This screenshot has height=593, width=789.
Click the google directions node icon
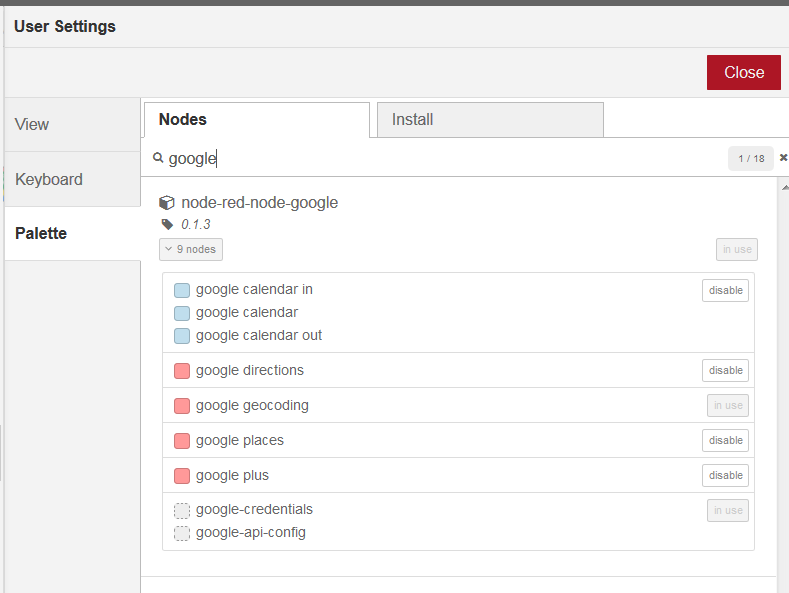[182, 371]
